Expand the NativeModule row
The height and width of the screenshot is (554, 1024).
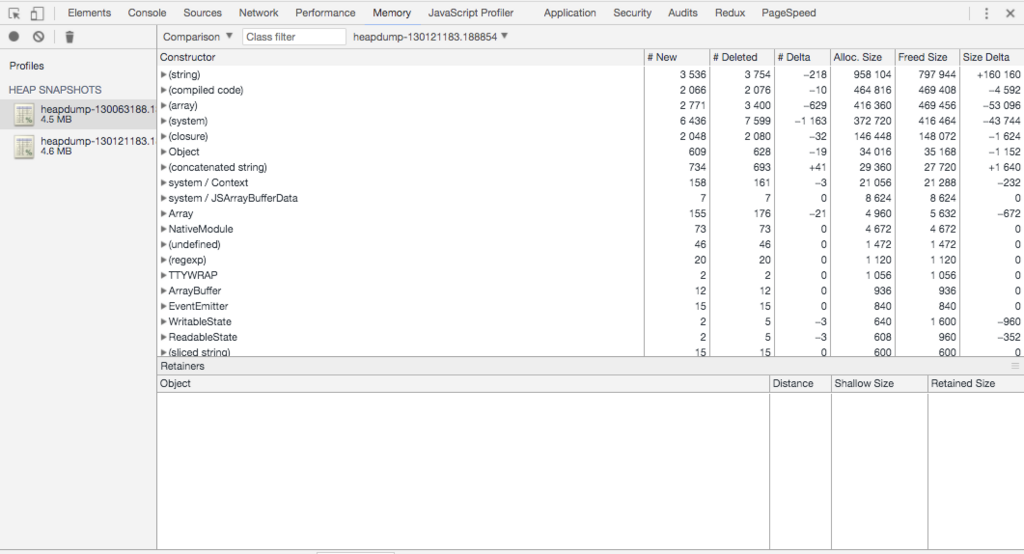(163, 229)
